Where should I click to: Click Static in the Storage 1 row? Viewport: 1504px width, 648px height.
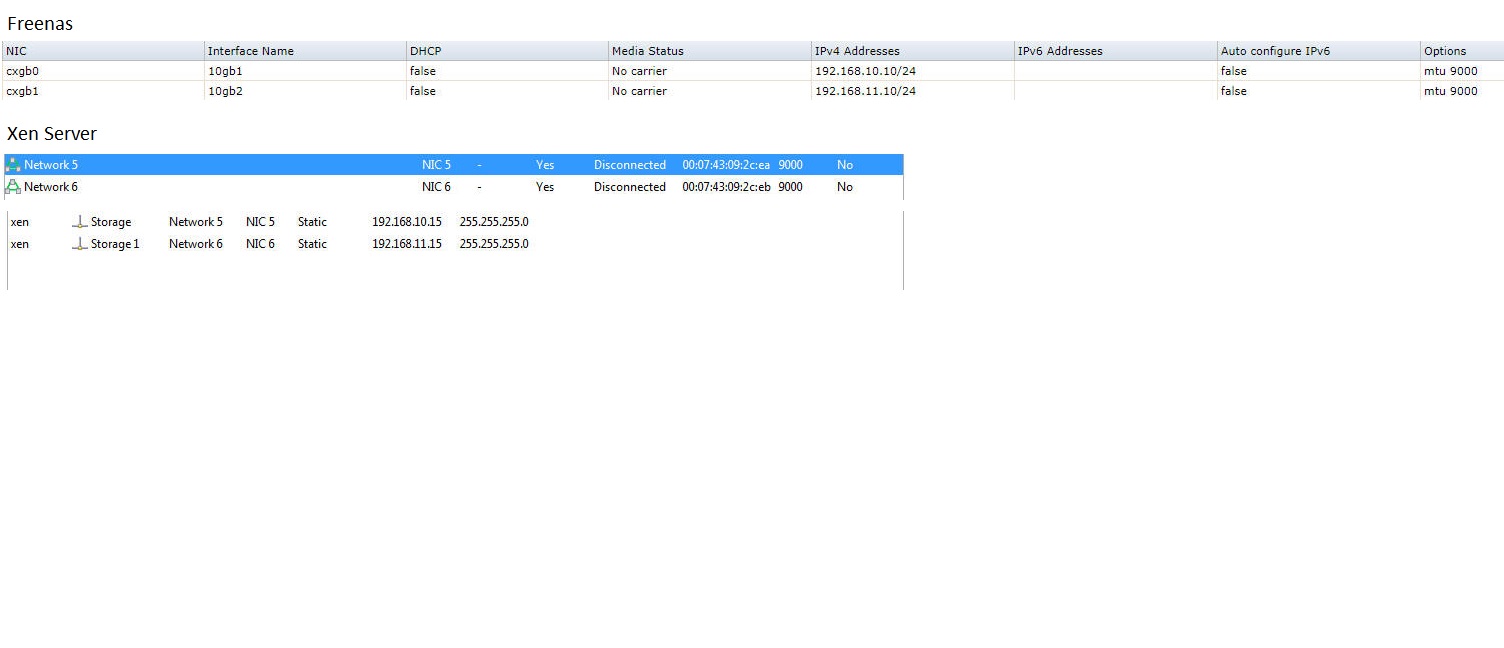312,244
